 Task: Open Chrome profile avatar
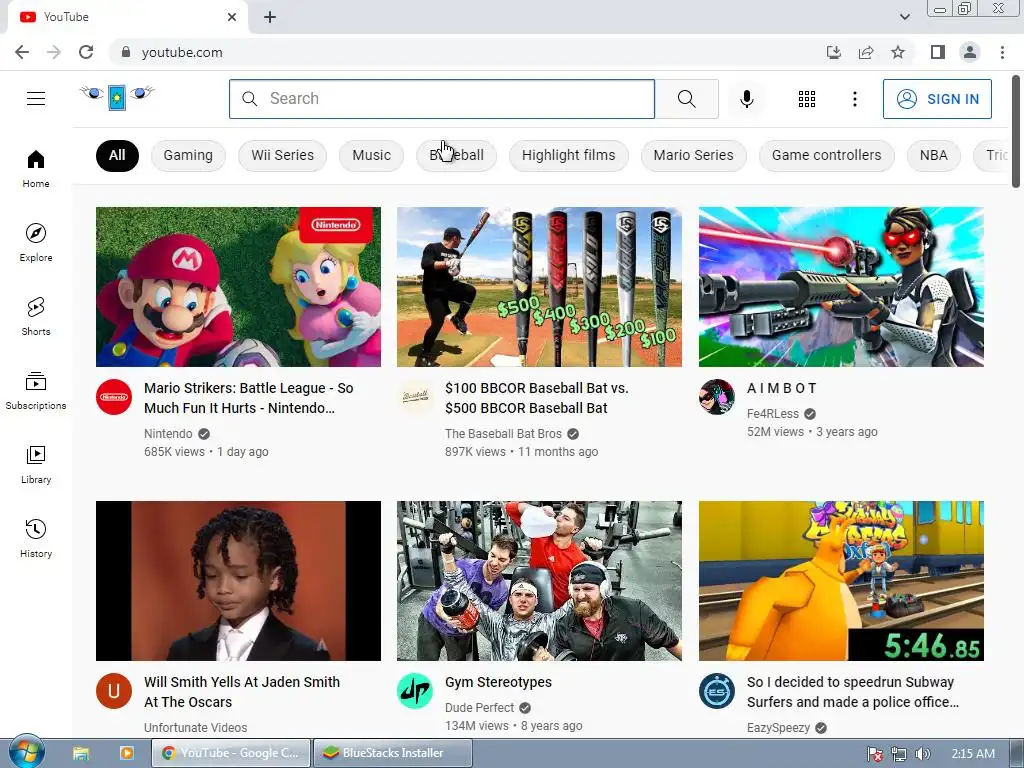point(970,52)
